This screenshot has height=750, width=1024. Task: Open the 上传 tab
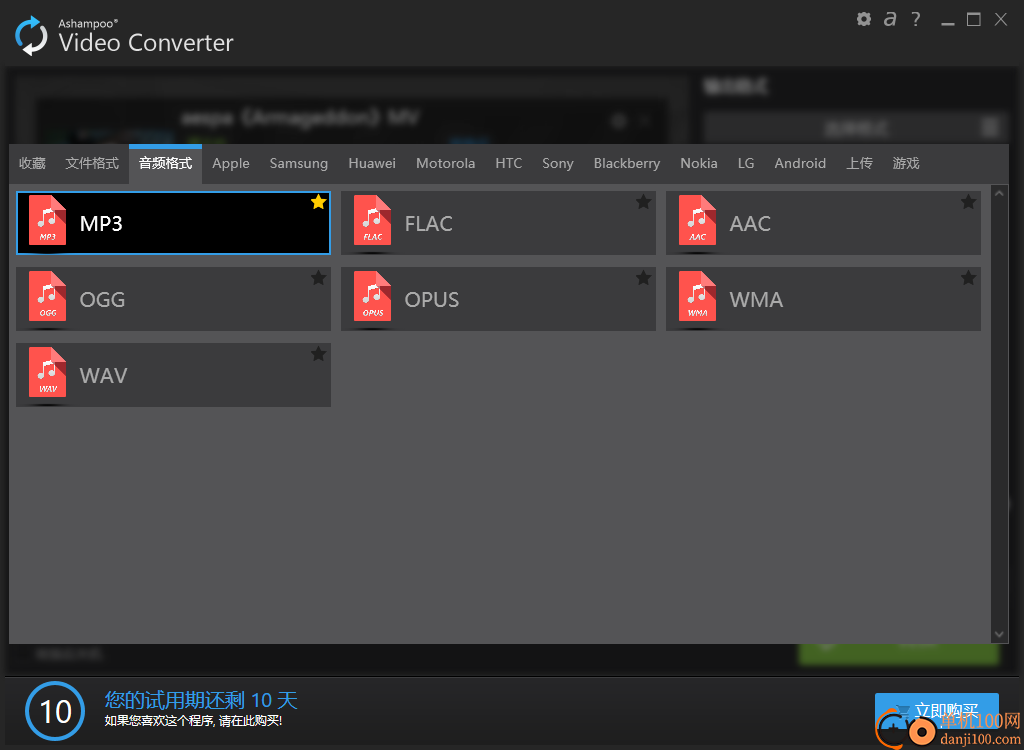(x=859, y=163)
